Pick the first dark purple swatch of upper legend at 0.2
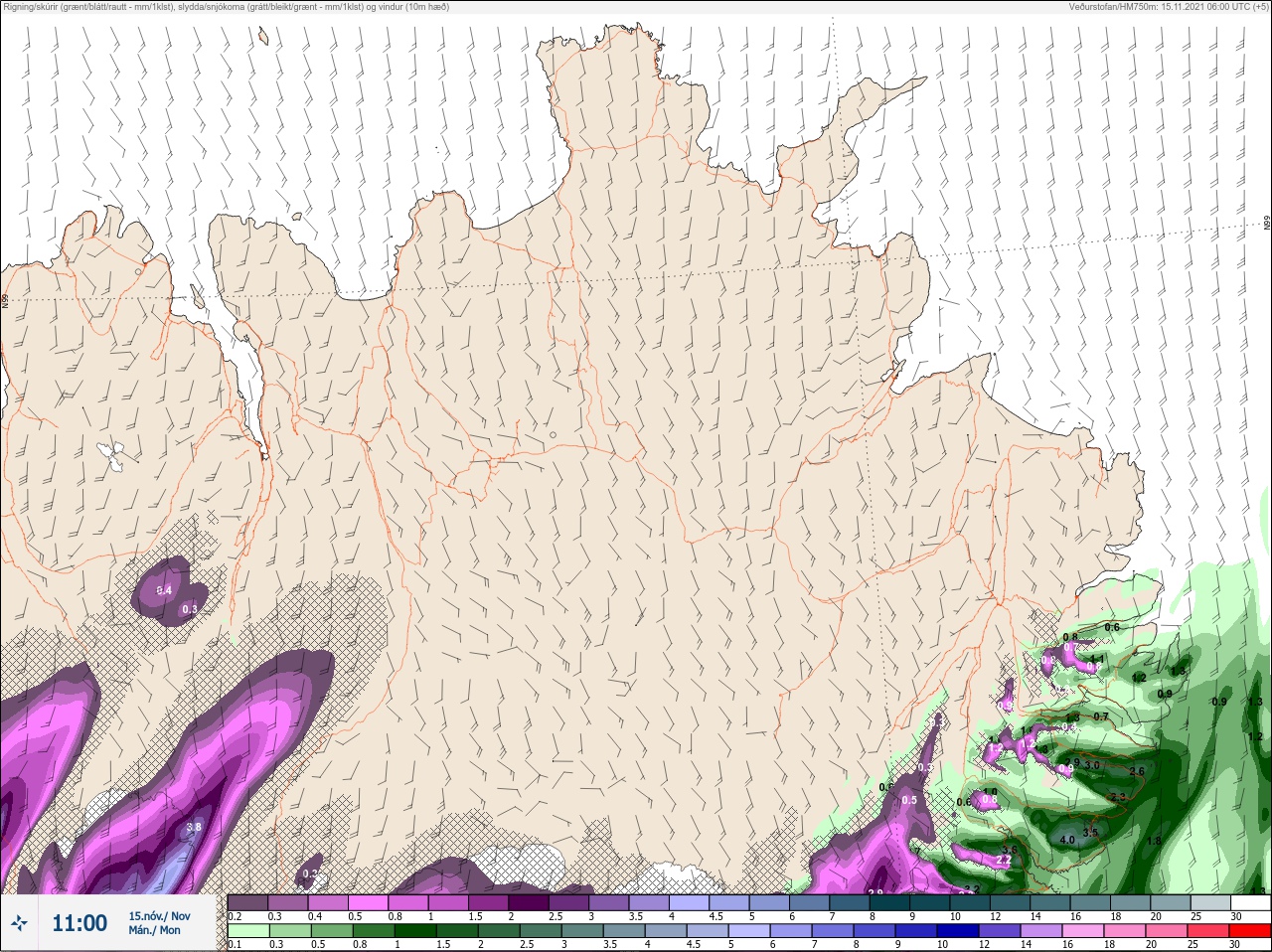The height and width of the screenshot is (952, 1272). (x=247, y=903)
